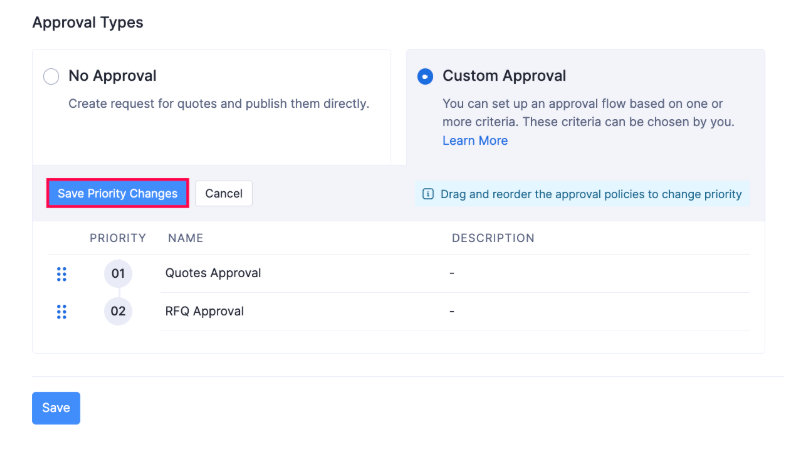The image size is (802, 458).
Task: Open the Learn More link
Action: (475, 141)
